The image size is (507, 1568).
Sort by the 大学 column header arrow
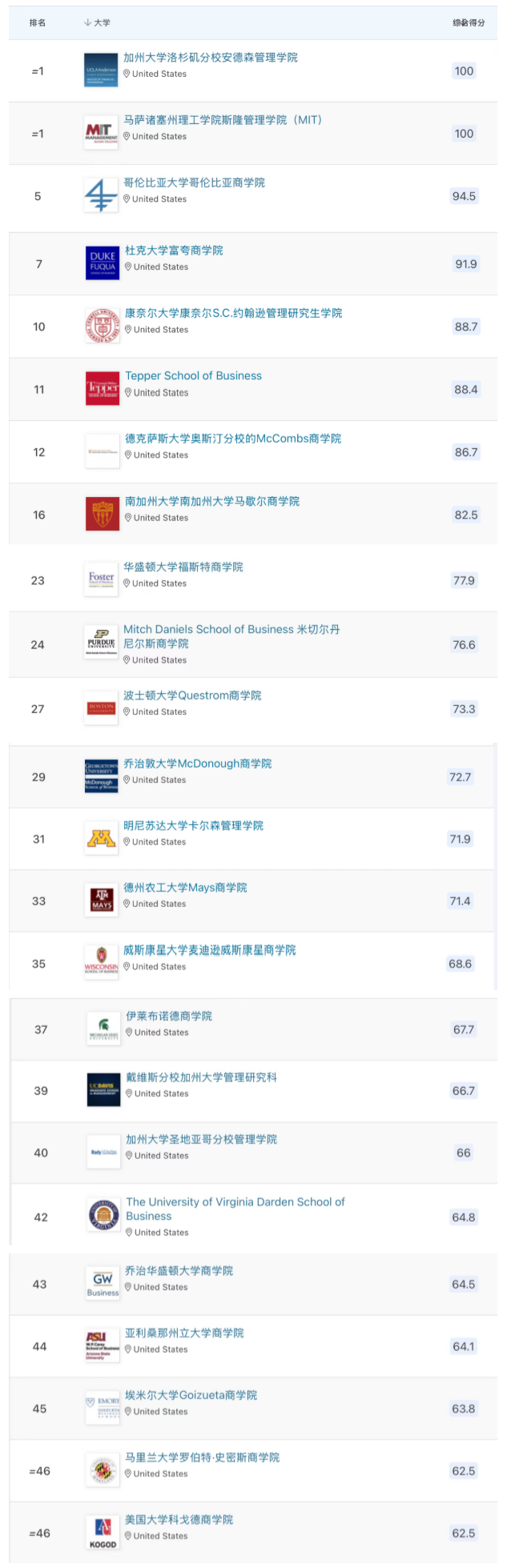click(x=87, y=22)
